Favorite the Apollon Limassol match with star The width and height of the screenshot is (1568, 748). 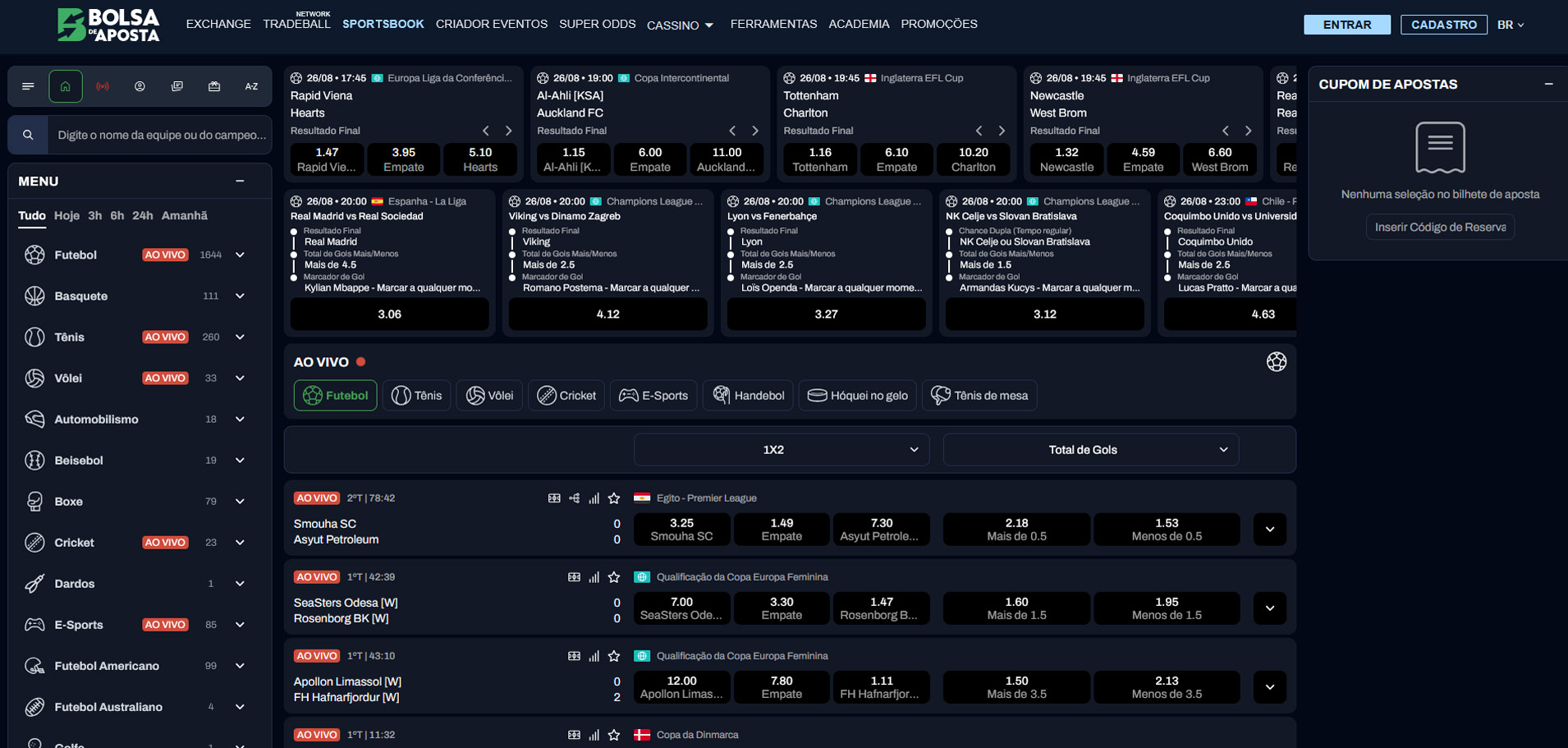click(613, 656)
